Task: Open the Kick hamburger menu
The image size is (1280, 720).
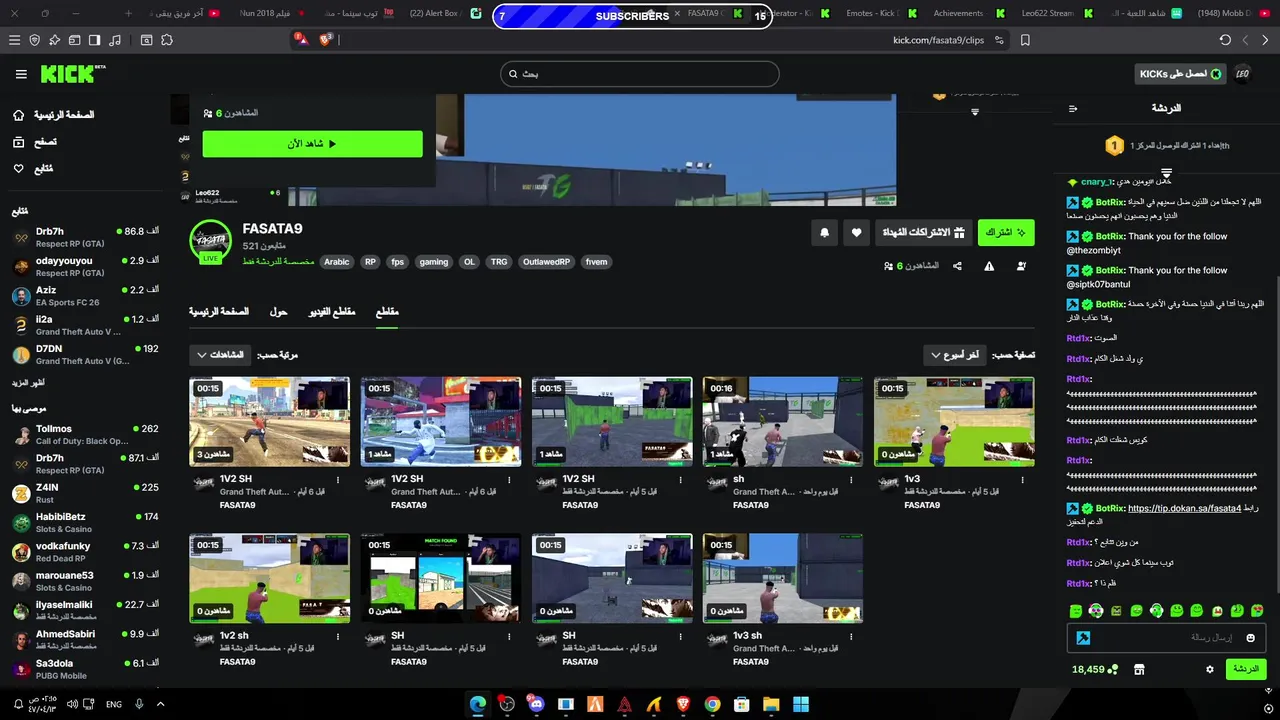Action: click(21, 74)
